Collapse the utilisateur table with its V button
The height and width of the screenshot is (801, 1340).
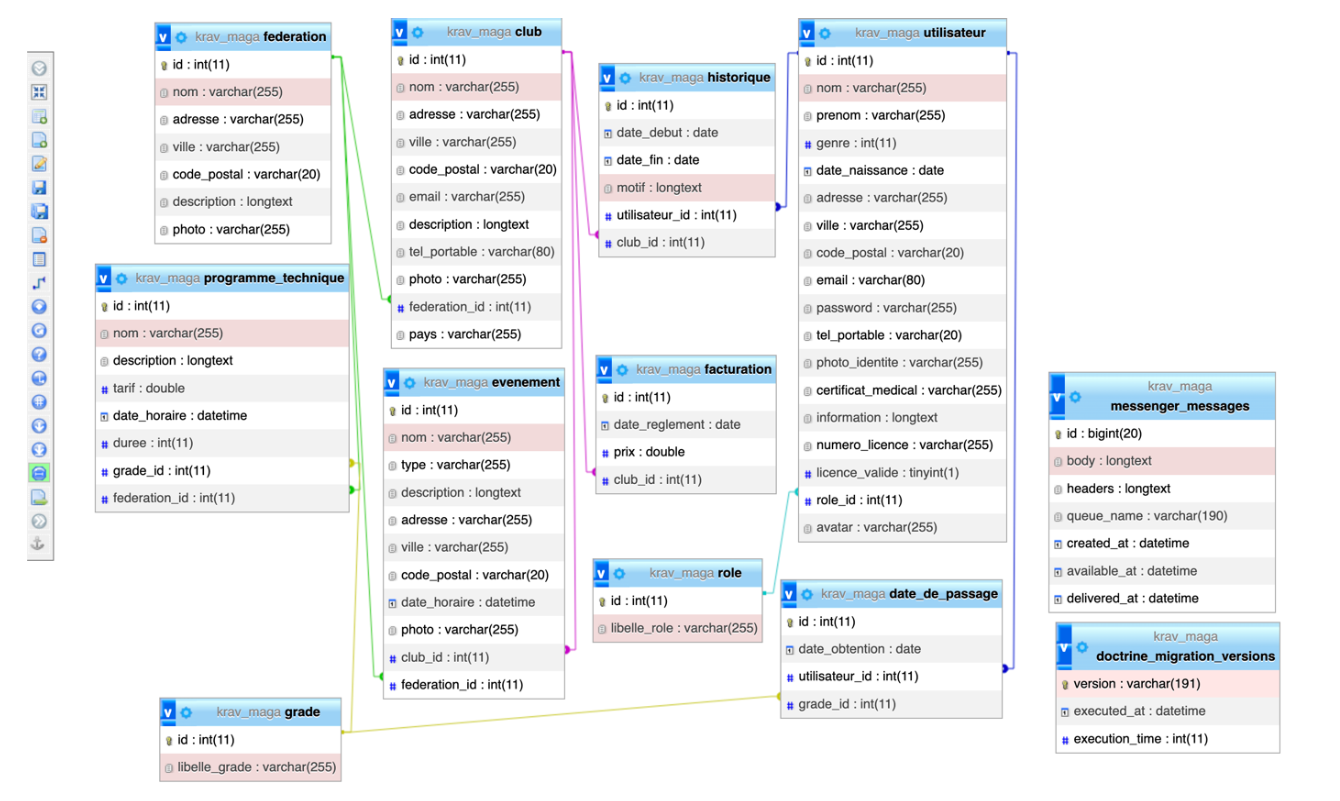[x=807, y=33]
